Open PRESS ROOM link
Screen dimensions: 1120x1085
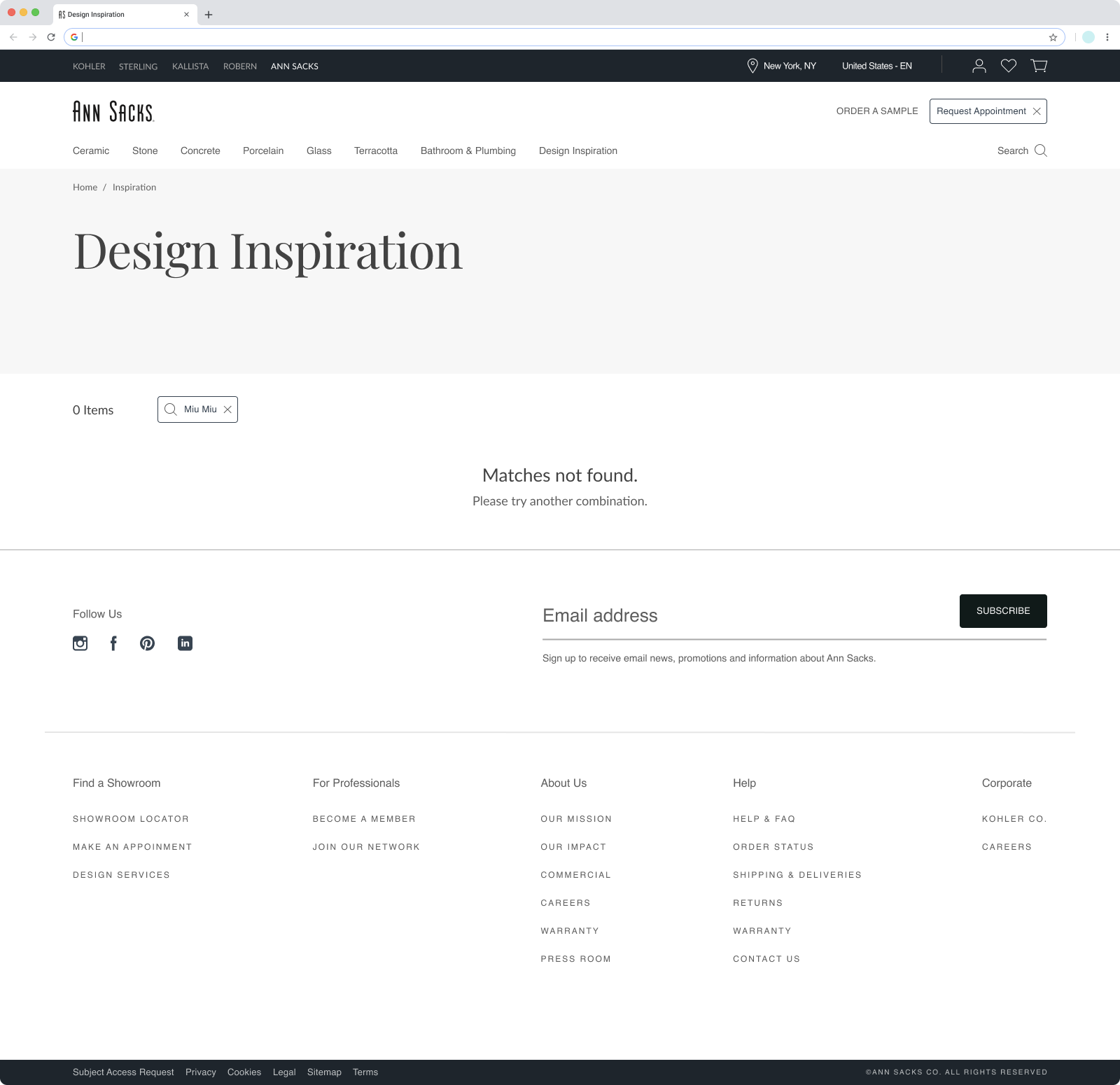575,959
